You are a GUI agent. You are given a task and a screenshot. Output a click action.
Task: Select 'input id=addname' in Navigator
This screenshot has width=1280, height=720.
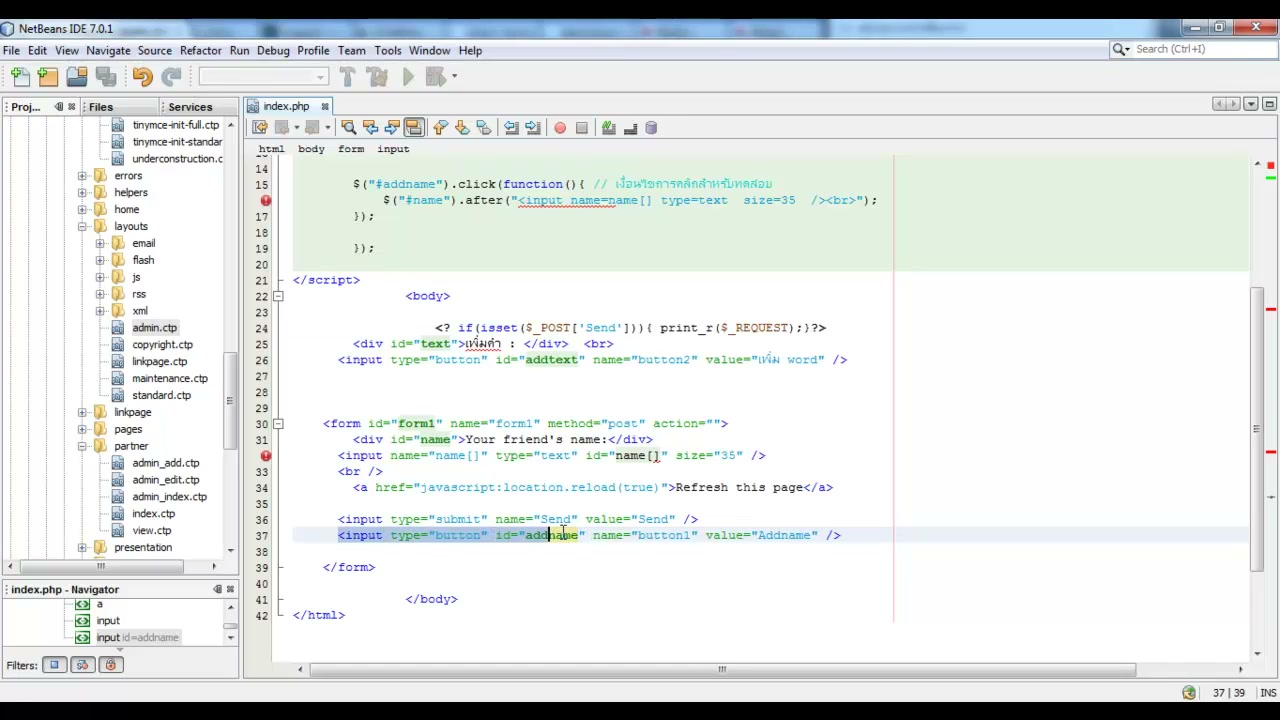pyautogui.click(x=137, y=638)
